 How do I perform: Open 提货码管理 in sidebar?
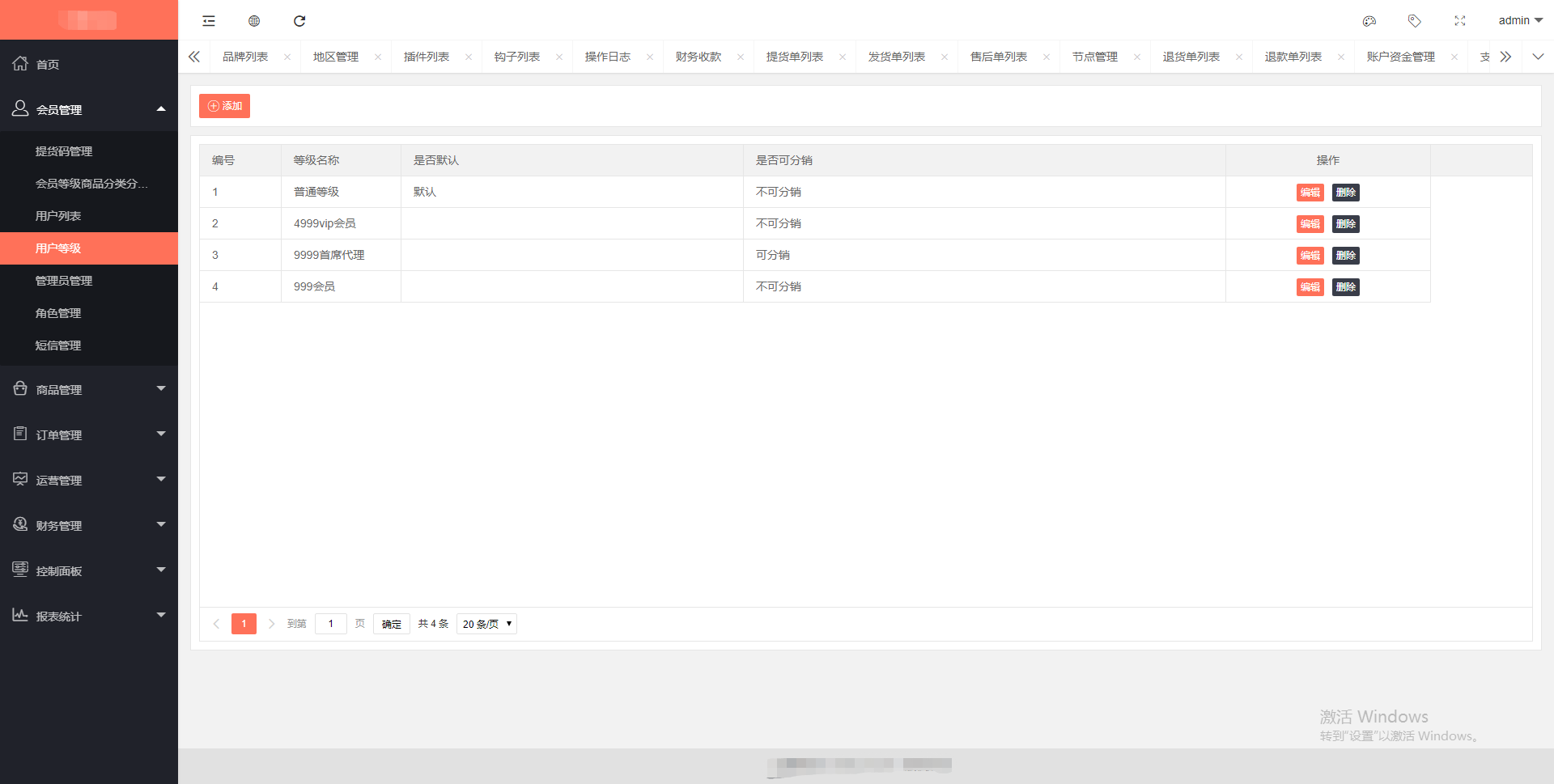point(89,151)
